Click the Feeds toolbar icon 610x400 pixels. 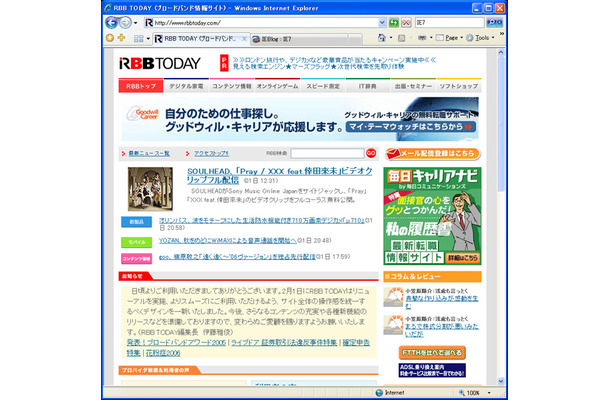[x=401, y=38]
